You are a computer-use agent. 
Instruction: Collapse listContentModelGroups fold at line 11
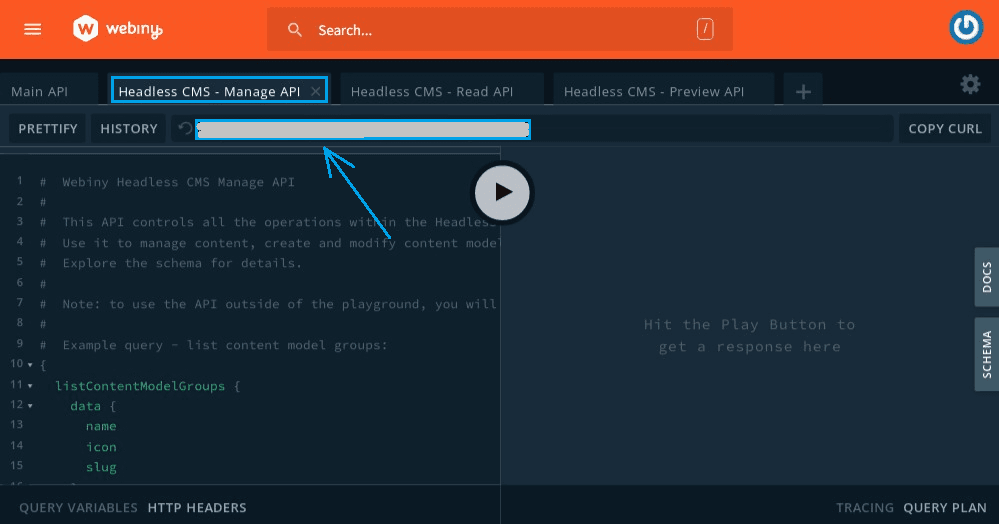click(x=30, y=386)
